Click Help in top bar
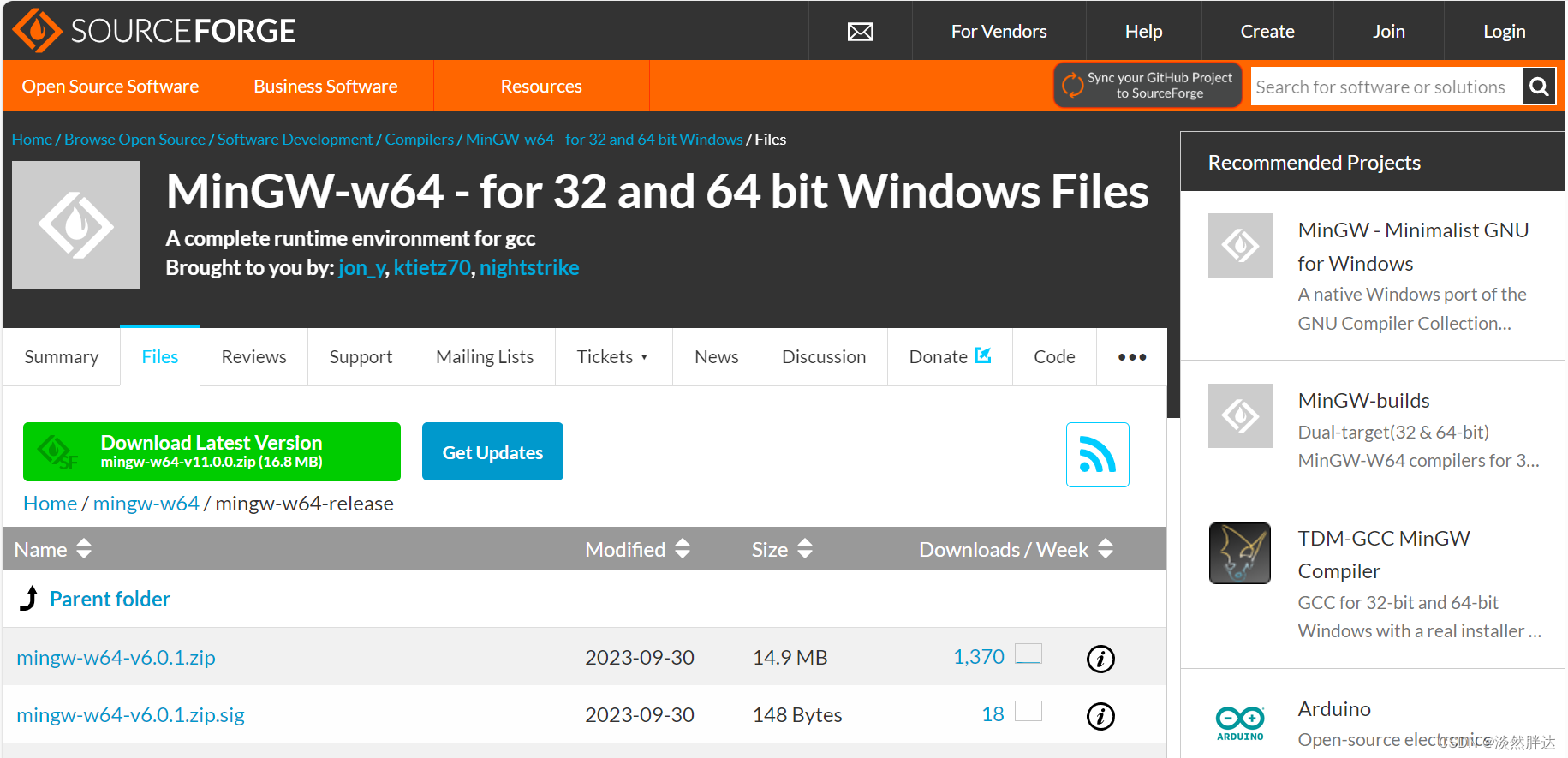The height and width of the screenshot is (758, 1568). pyautogui.click(x=1144, y=32)
